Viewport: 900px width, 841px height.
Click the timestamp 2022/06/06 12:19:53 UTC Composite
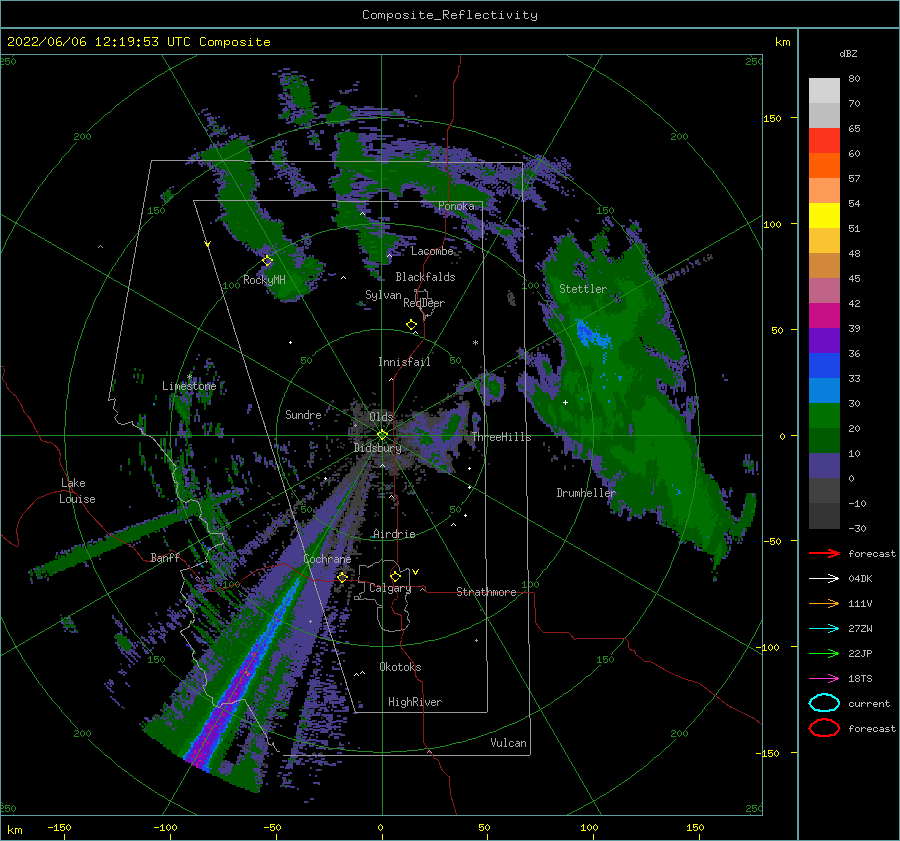pyautogui.click(x=138, y=42)
